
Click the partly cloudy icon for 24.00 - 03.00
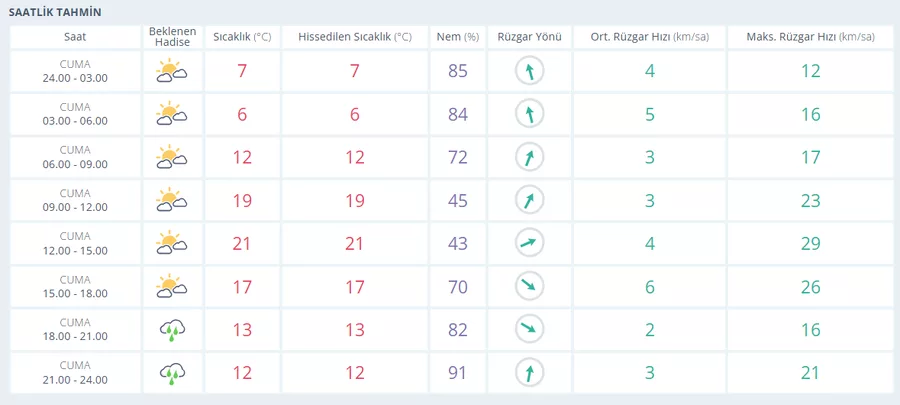[x=171, y=71]
